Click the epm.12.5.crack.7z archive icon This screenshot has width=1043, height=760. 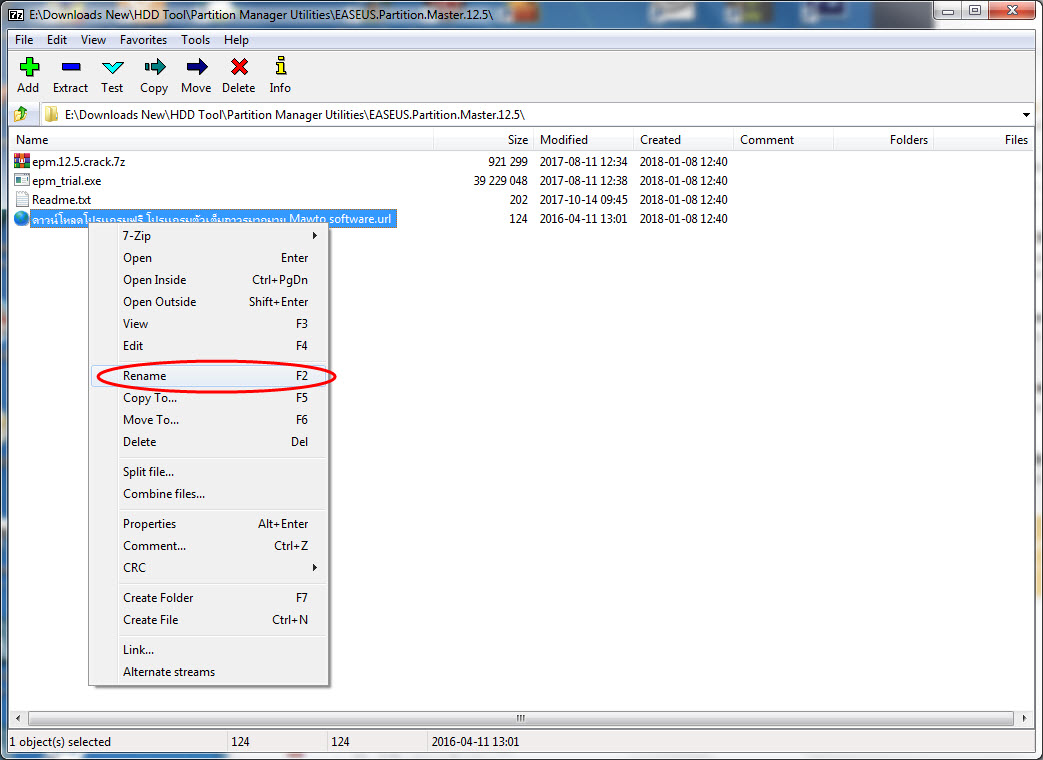21,161
